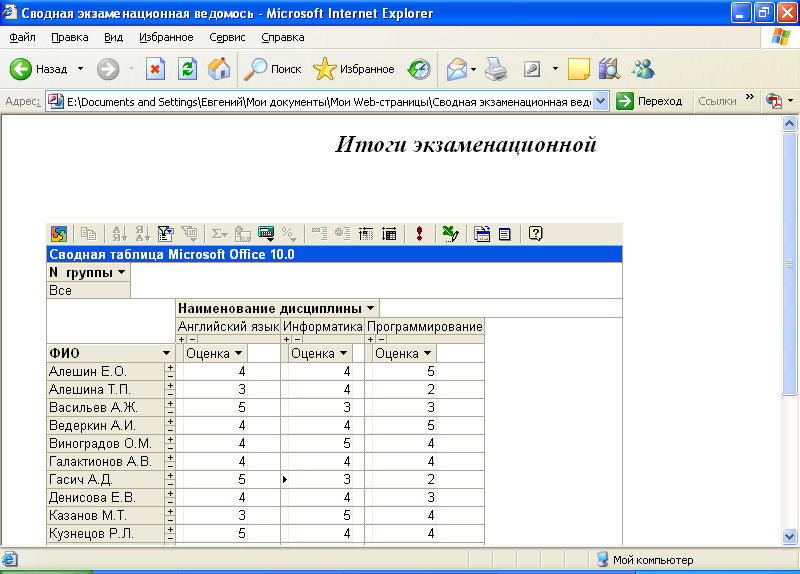Image resolution: width=800 pixels, height=574 pixels.
Task: Click the Microsoft Office logo icon in pivot toolbar
Action: [59, 234]
